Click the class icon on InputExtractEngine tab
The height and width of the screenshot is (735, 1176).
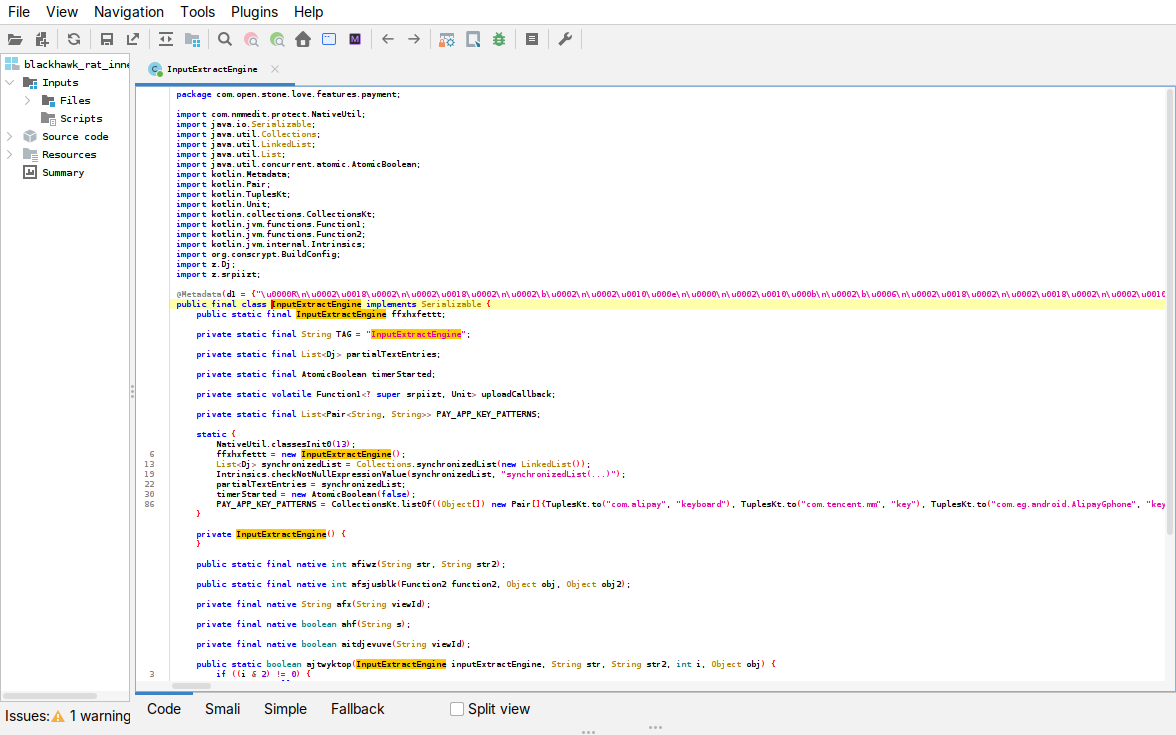point(155,69)
